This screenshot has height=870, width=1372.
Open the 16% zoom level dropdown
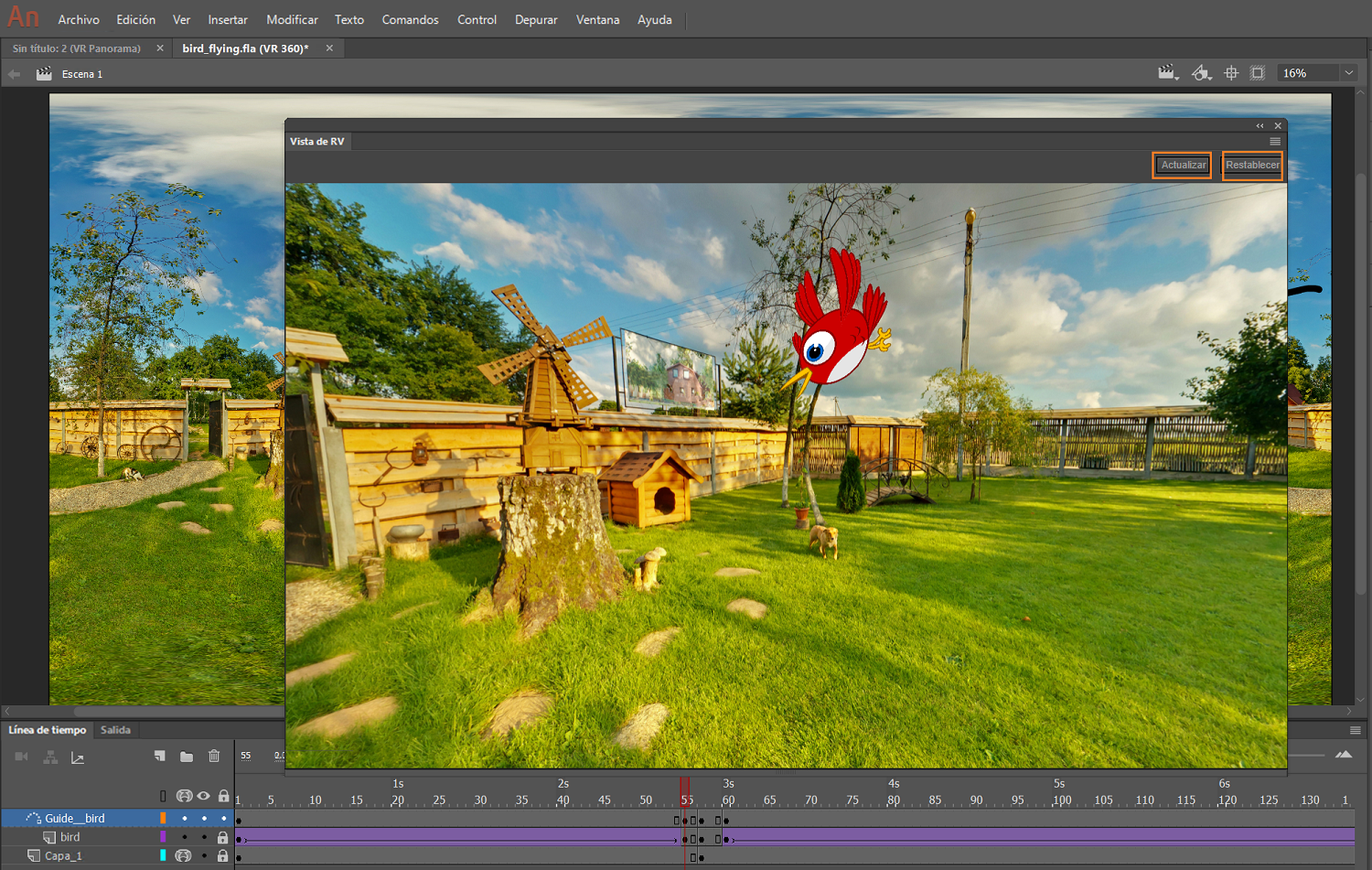pos(1348,72)
